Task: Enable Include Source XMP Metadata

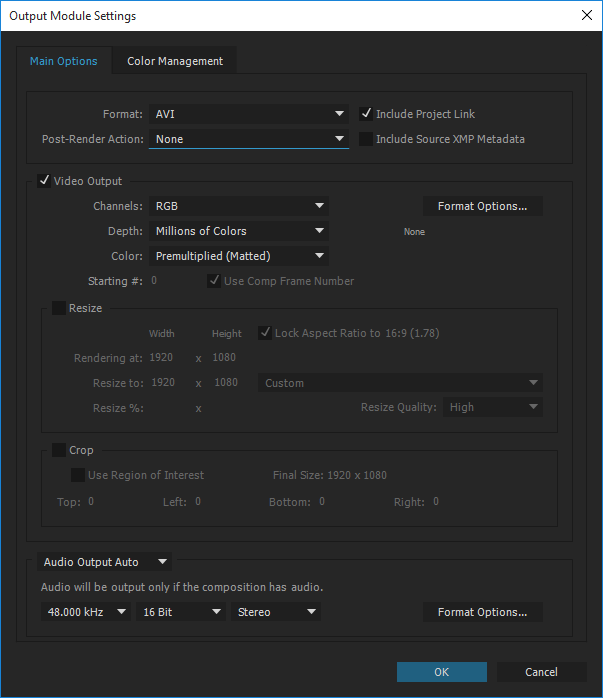Action: [366, 139]
